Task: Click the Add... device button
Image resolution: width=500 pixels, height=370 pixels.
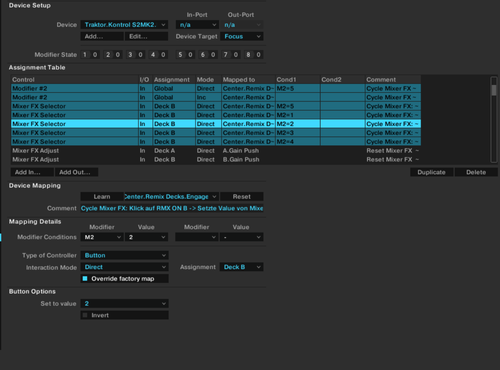Action: [x=102, y=36]
